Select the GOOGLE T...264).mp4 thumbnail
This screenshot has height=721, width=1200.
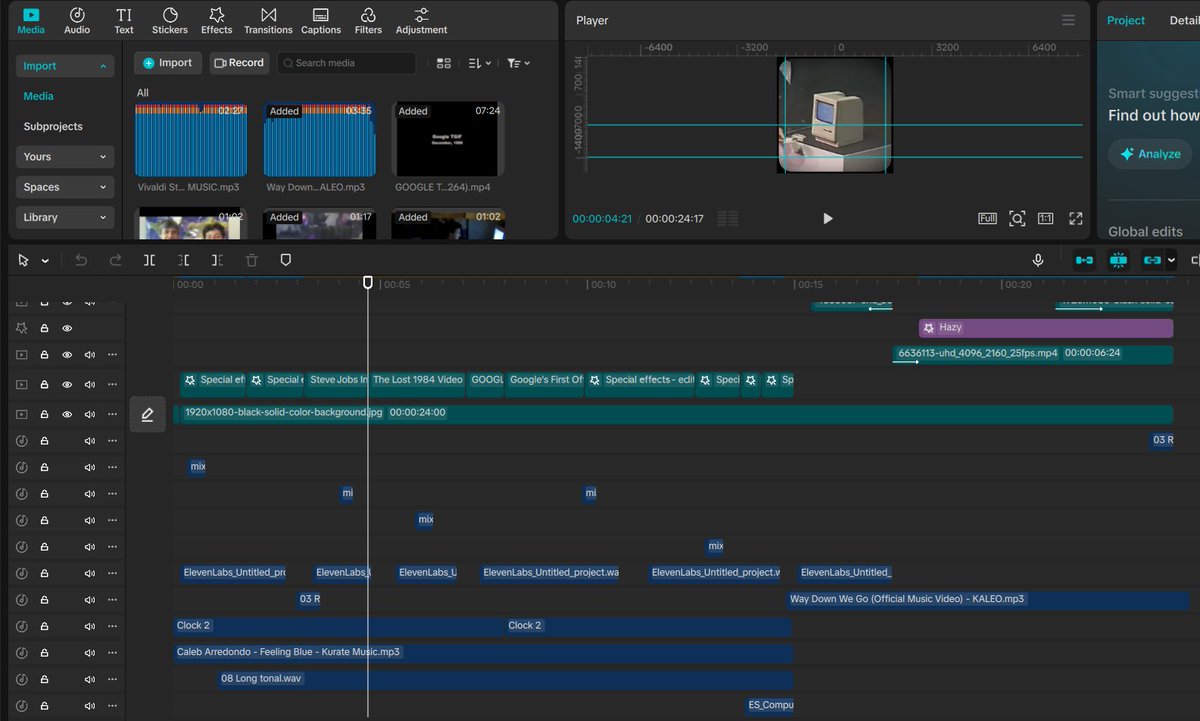(x=448, y=139)
